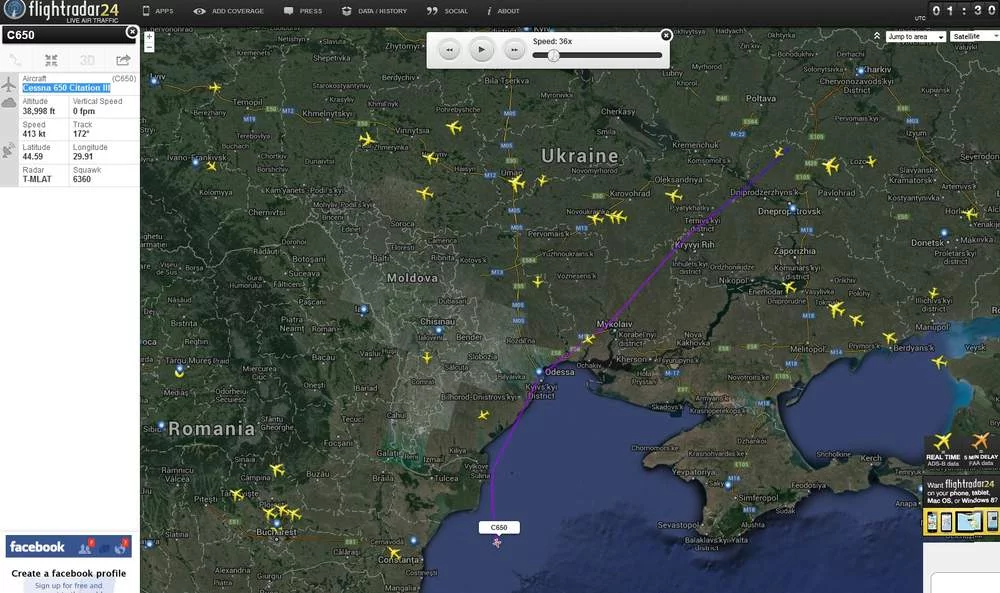1000x593 pixels.
Task: Open the Apps menu
Action: coord(158,11)
